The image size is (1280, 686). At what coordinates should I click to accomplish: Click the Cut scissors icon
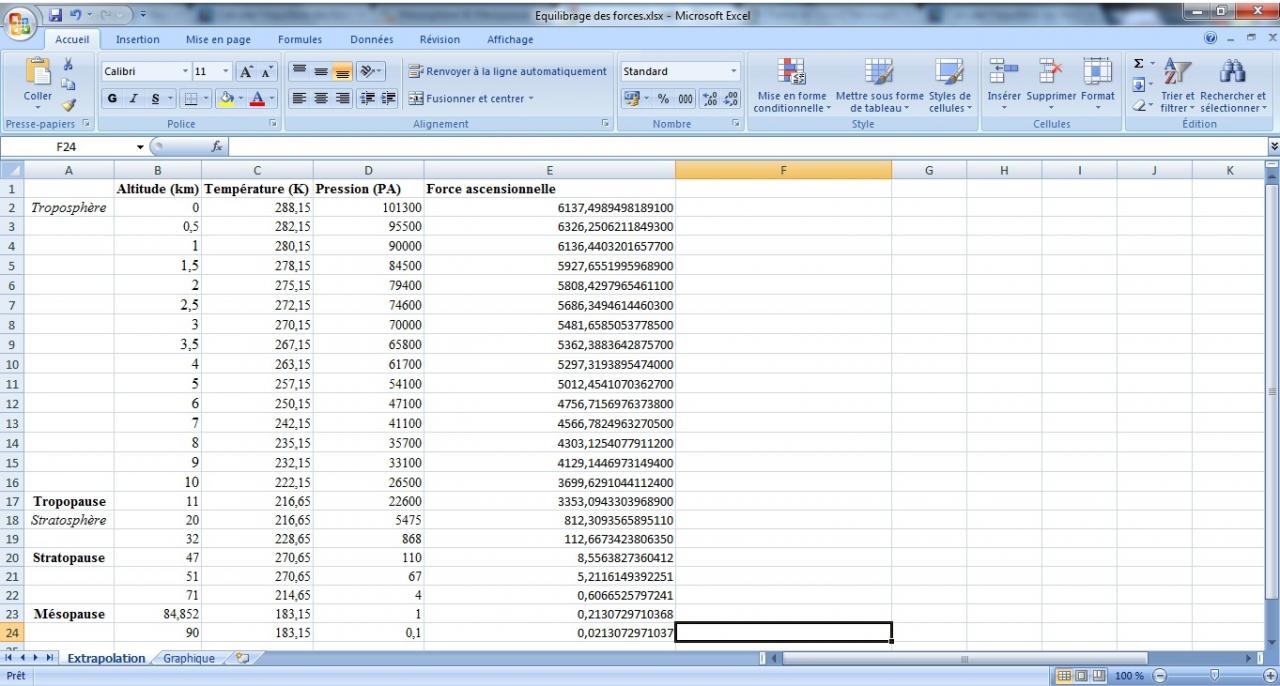pos(69,63)
